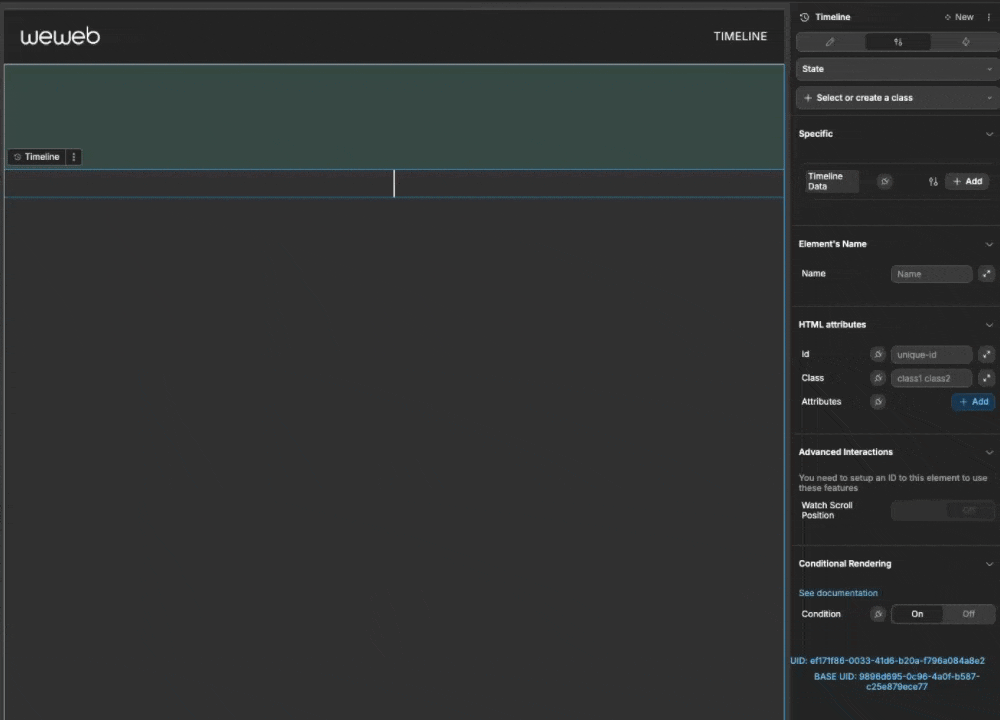Screen dimensions: 1000x720
Task: Click the New button in the Timeline header
Action: pyautogui.click(x=958, y=17)
